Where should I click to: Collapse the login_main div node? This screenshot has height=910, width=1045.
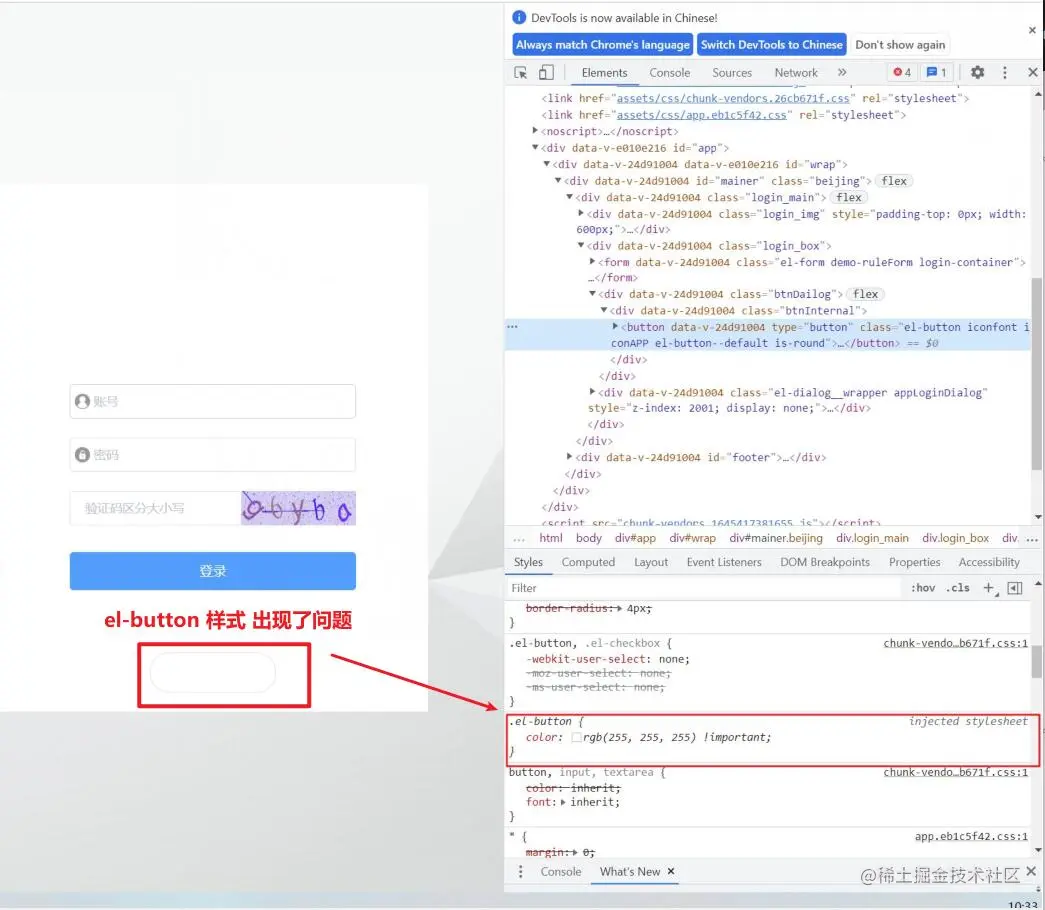tap(569, 197)
